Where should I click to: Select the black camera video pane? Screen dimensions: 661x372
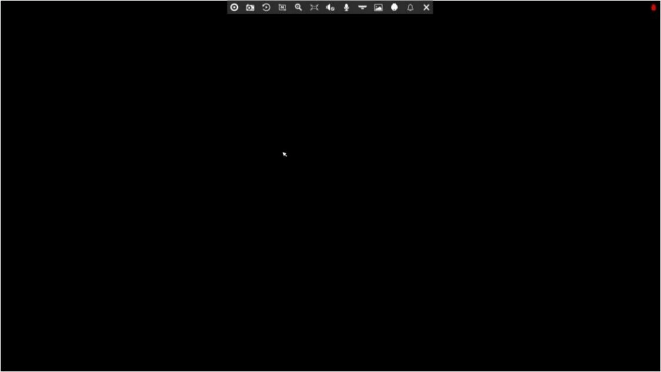click(330, 190)
